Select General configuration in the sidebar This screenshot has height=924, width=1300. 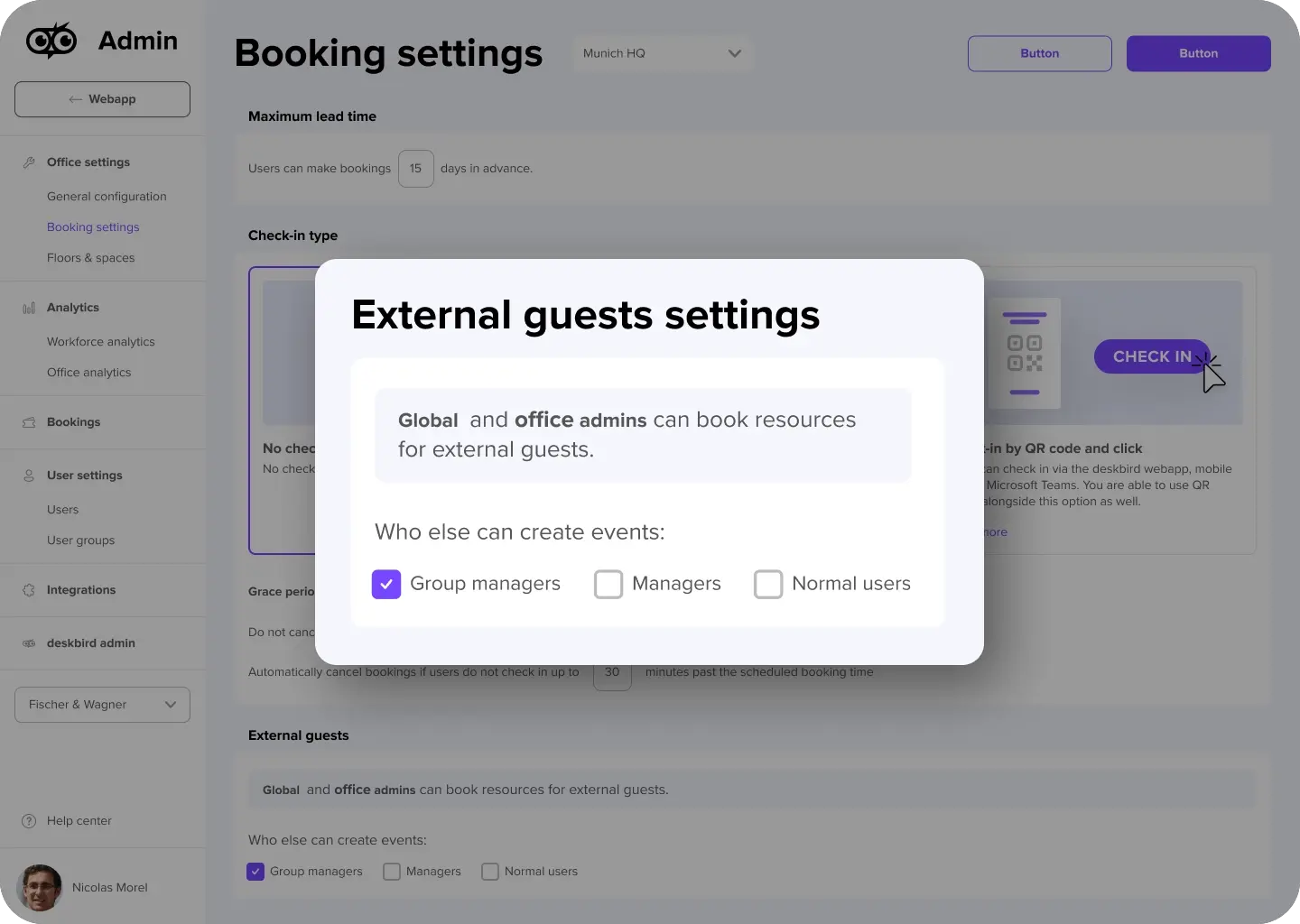[x=107, y=196]
